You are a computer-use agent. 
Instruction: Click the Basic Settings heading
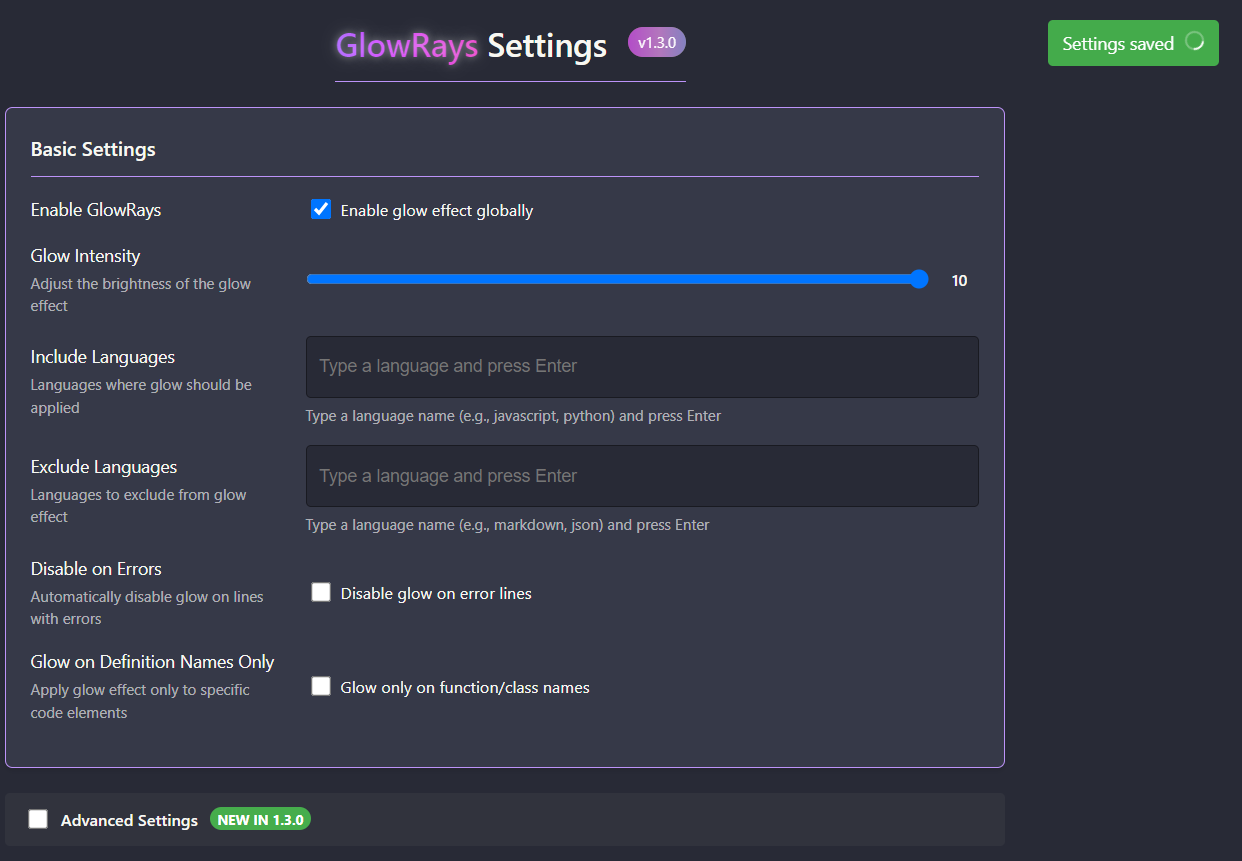point(93,150)
